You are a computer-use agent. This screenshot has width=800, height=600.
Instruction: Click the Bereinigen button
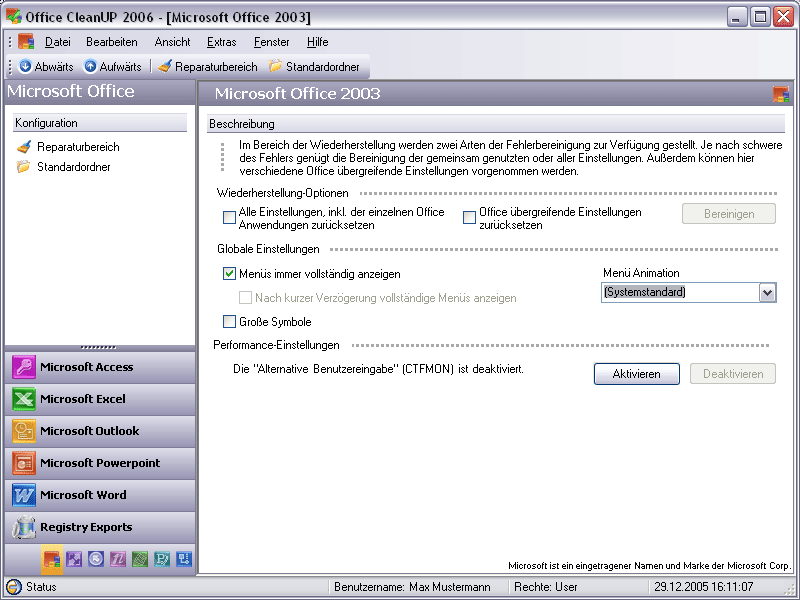(729, 214)
